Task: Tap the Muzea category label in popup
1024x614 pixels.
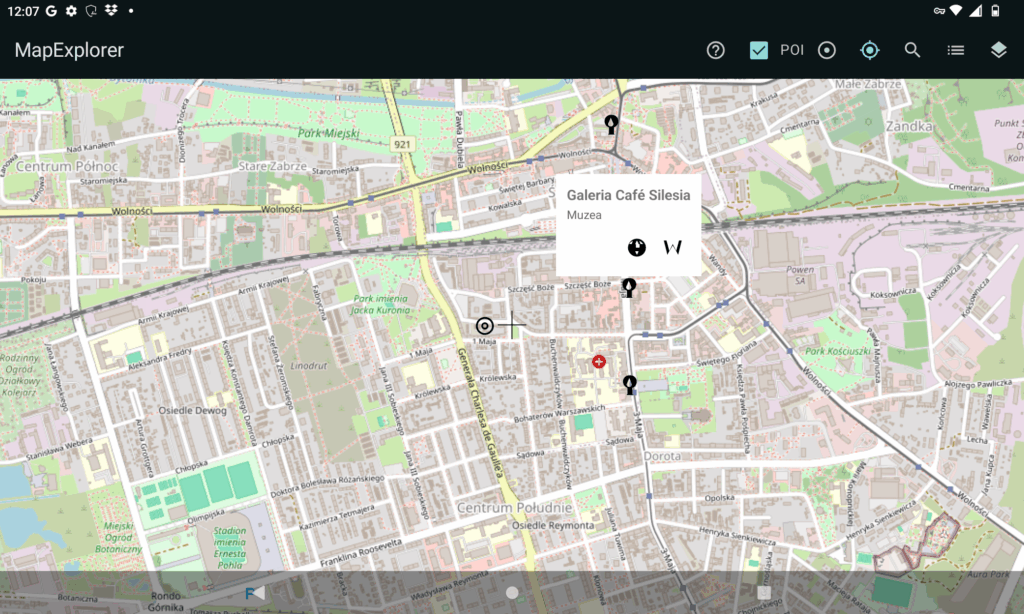Action: (x=584, y=215)
